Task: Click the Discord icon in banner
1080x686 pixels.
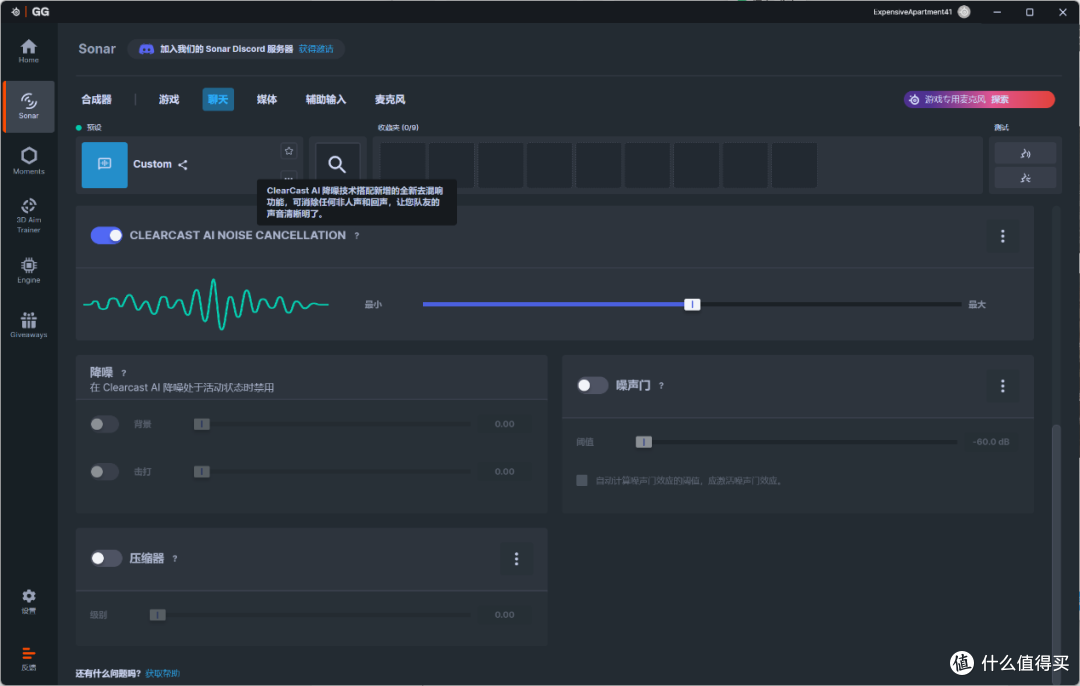Action: [146, 49]
